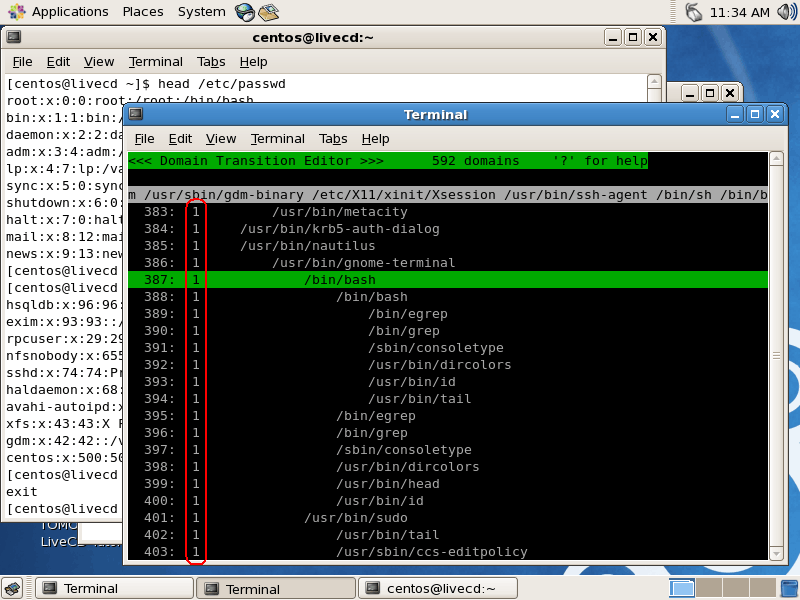
Task: Launch the web browser from the panel
Action: (245, 12)
